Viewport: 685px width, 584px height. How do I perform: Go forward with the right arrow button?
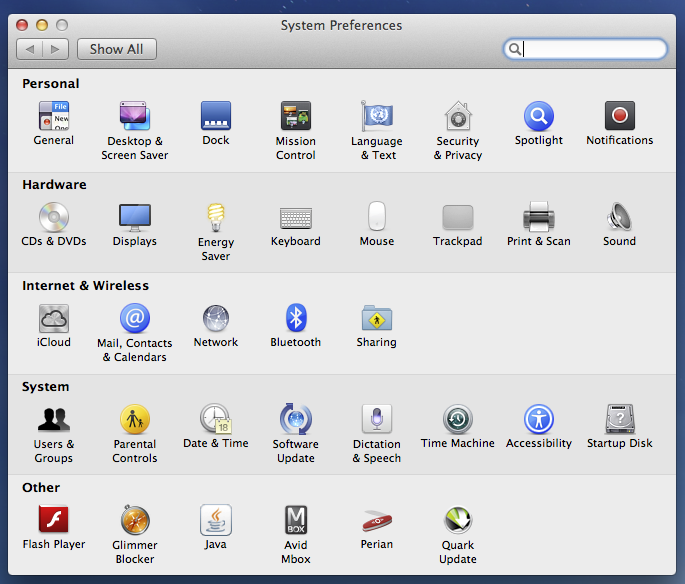[x=55, y=49]
